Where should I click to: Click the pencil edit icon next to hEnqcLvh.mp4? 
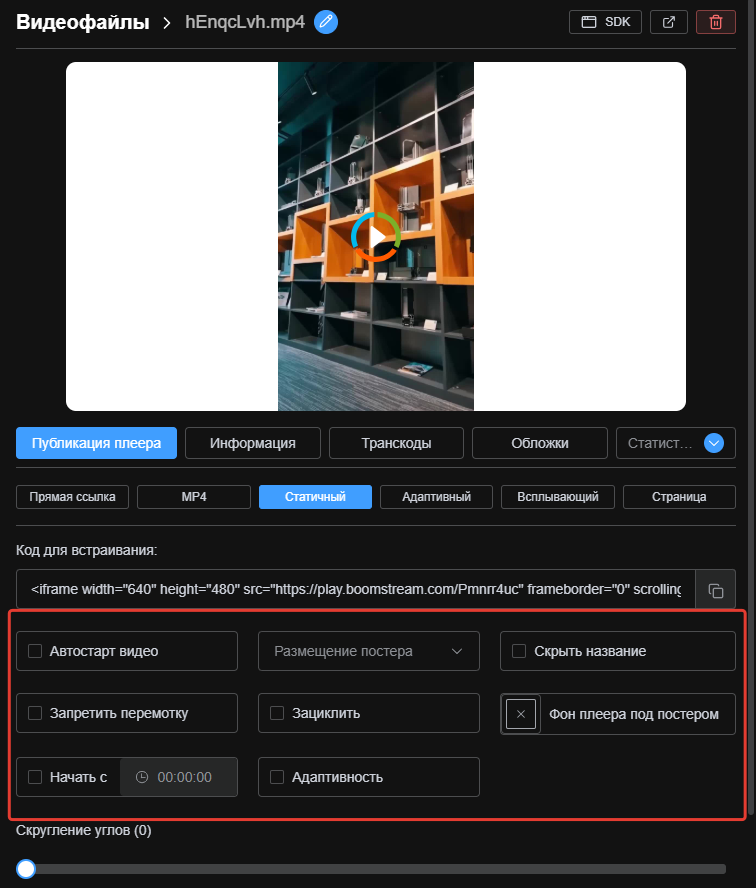[326, 22]
